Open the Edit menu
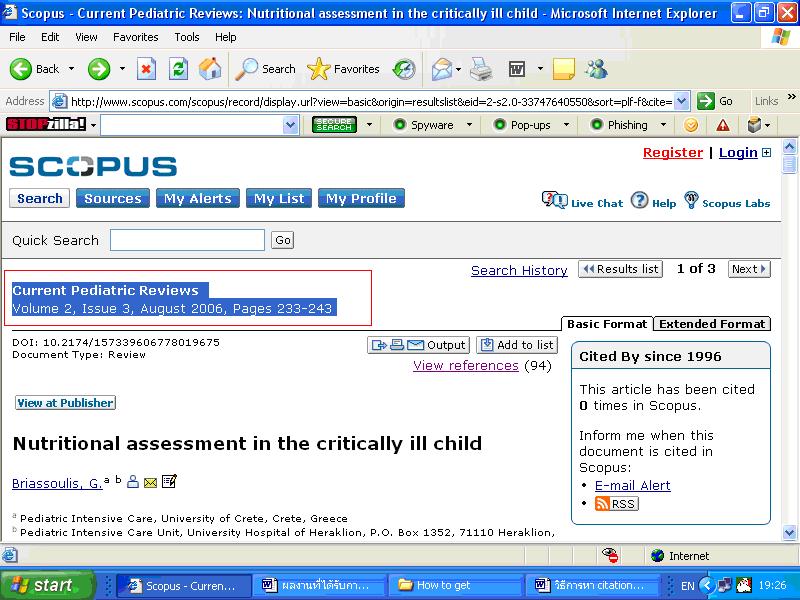This screenshot has height=600, width=800. point(50,37)
